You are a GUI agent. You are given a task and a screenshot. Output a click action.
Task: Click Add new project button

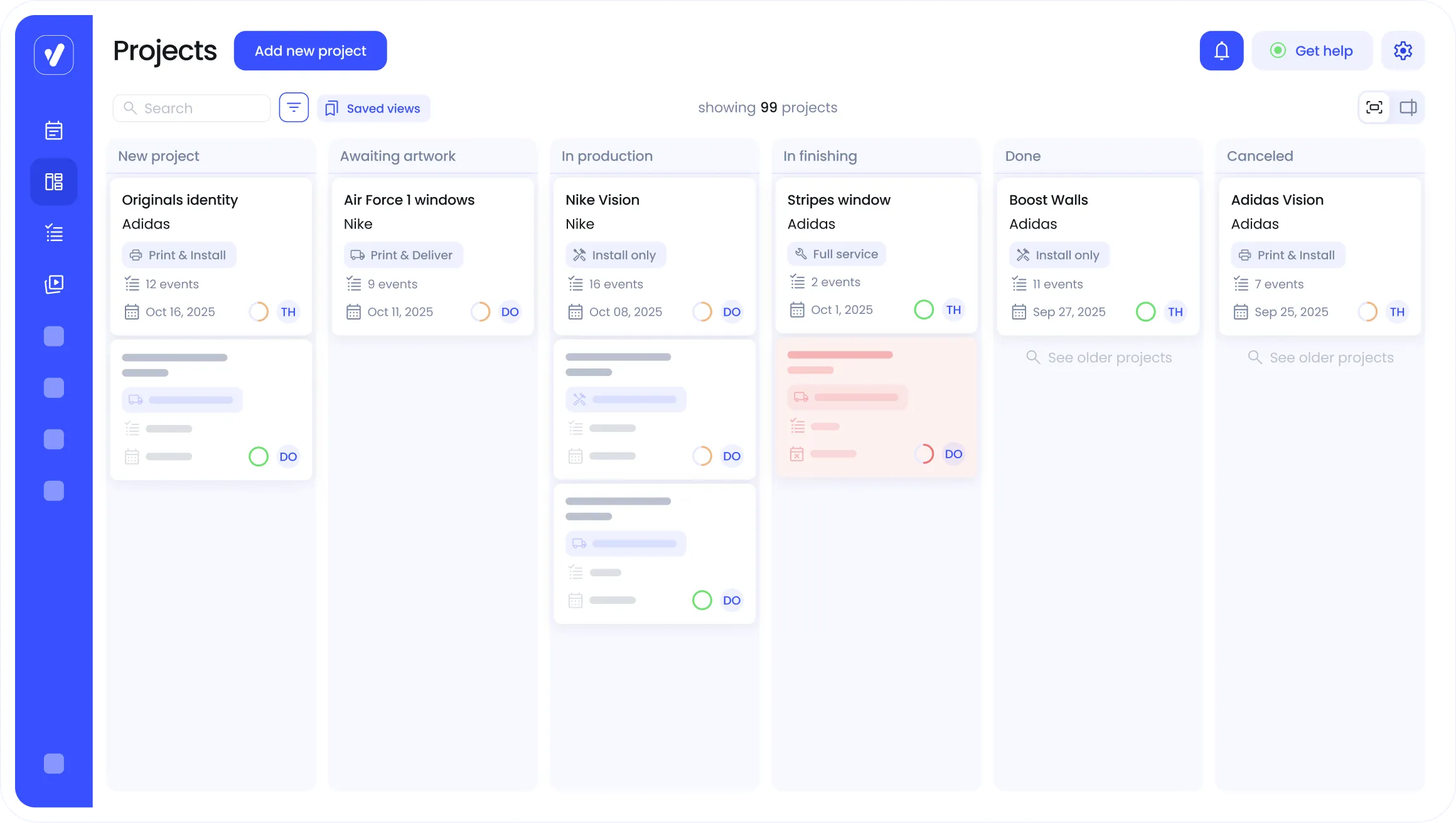pyautogui.click(x=310, y=51)
